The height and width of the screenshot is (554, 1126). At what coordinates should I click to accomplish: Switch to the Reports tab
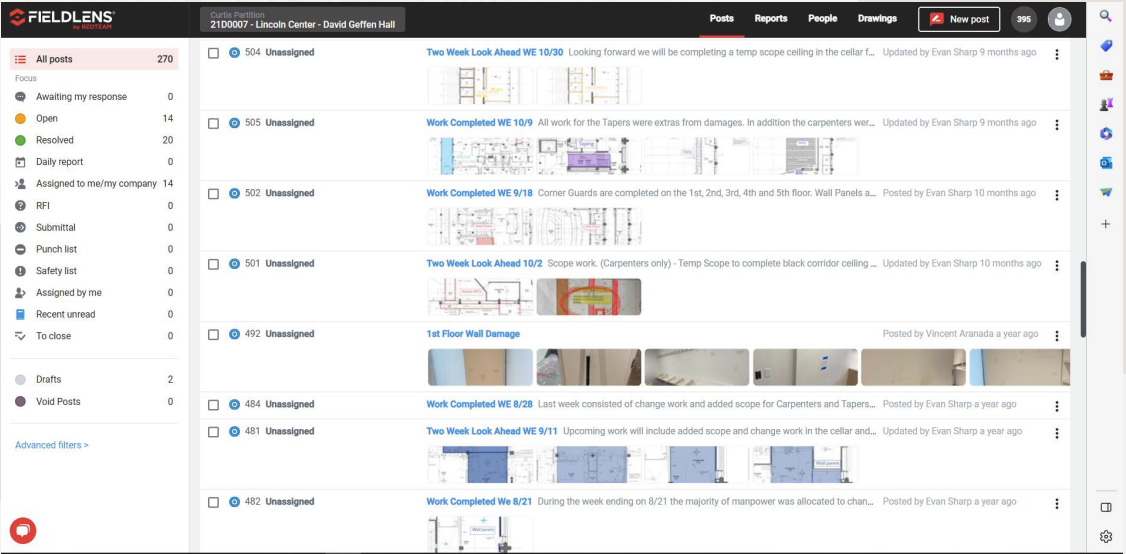tap(771, 19)
